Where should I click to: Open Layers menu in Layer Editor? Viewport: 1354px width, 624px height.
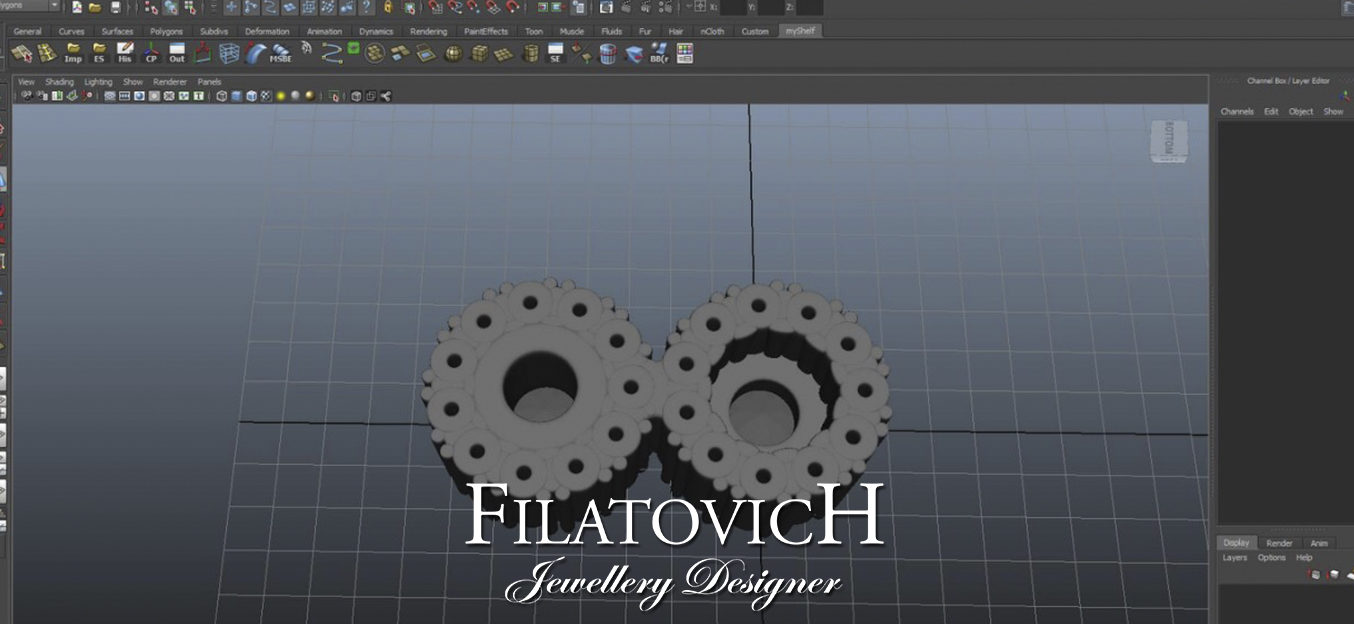point(1235,558)
